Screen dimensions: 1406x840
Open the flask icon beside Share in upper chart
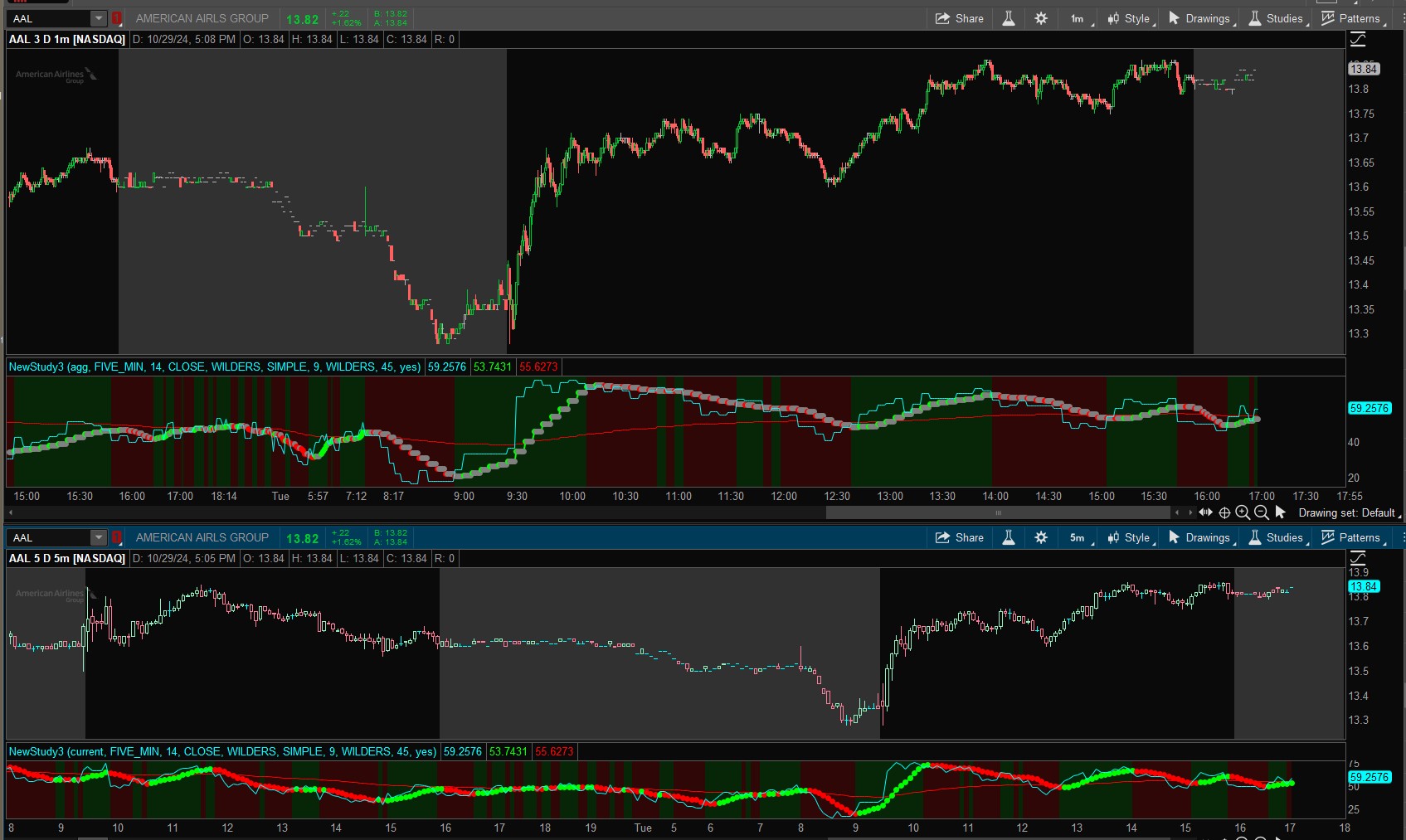tap(1009, 18)
